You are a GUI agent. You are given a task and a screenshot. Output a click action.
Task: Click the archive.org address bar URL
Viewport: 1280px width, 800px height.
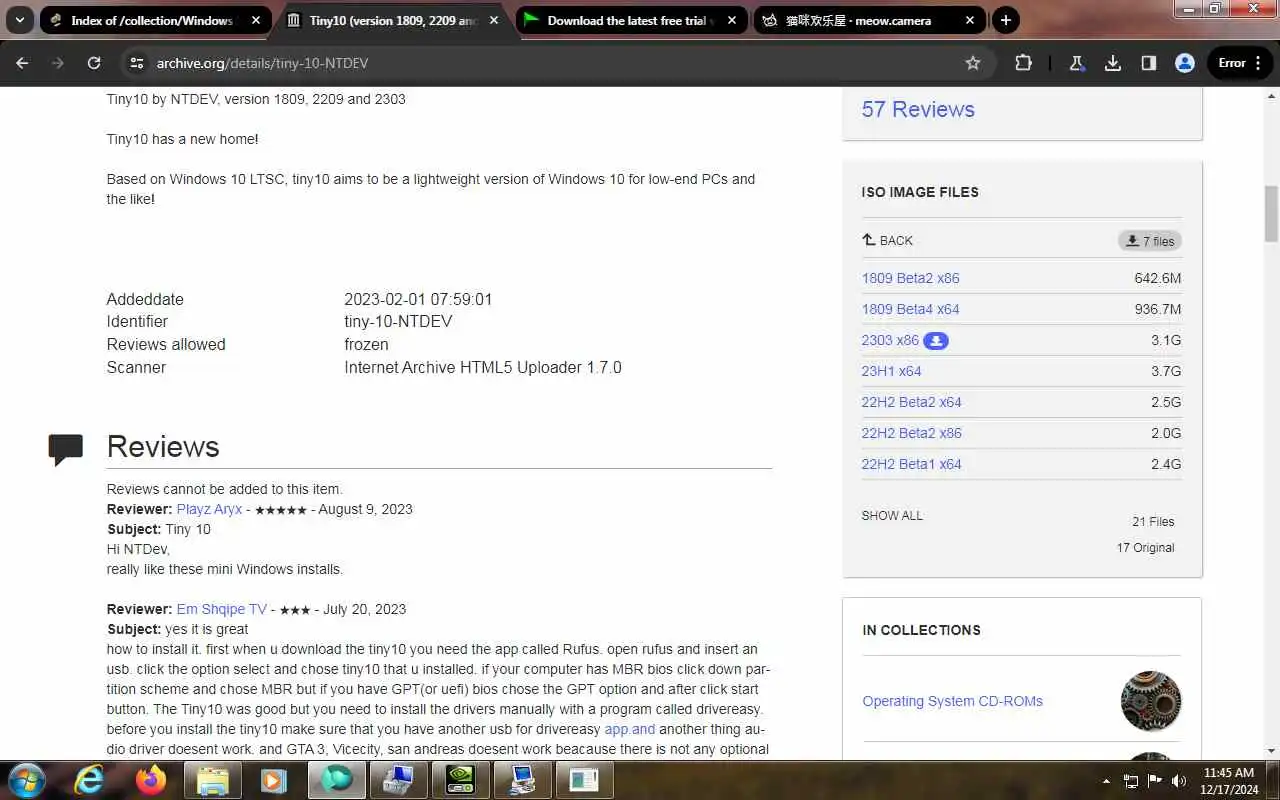coord(262,63)
